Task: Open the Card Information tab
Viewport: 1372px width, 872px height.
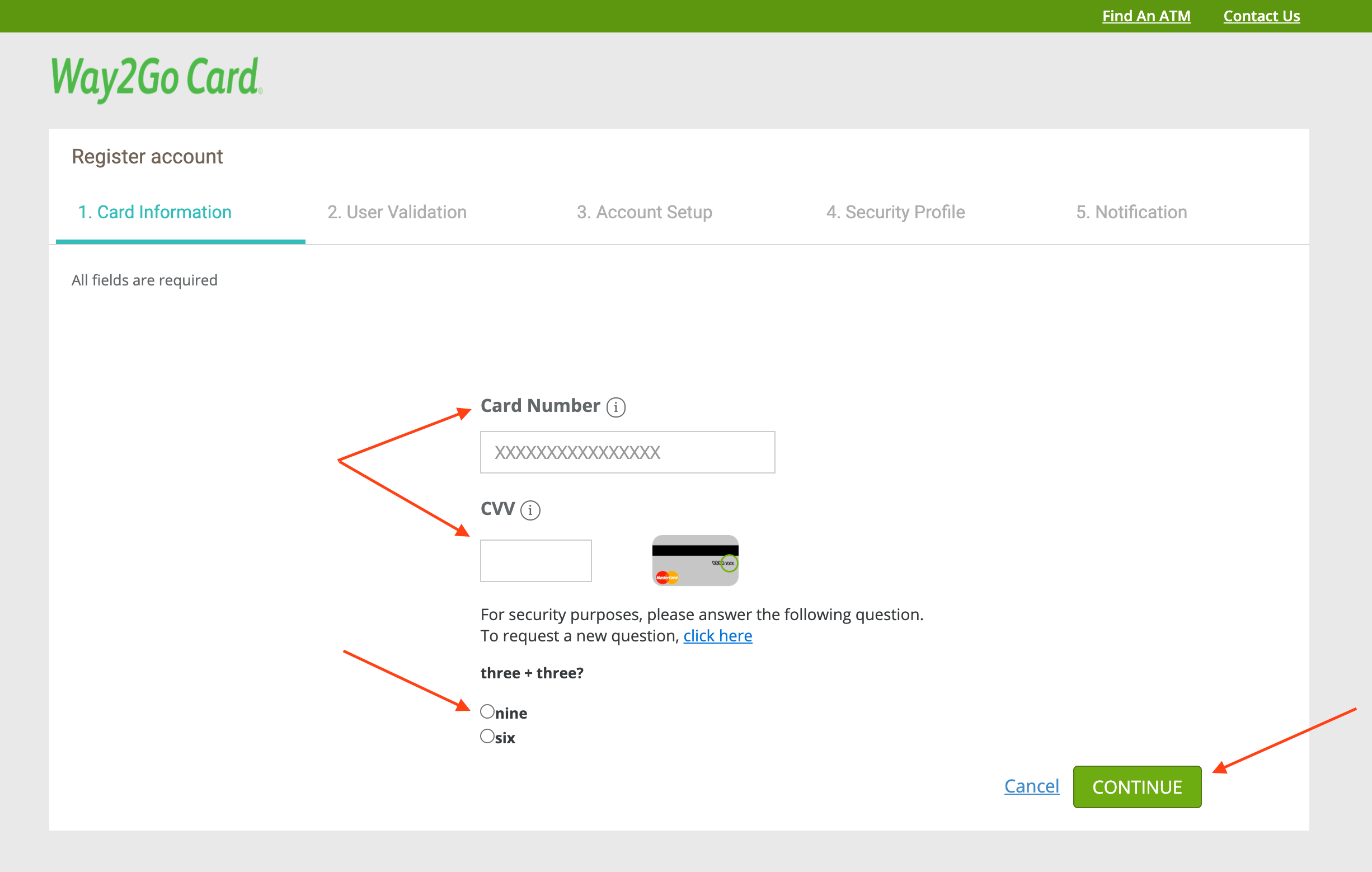Action: pyautogui.click(x=154, y=212)
